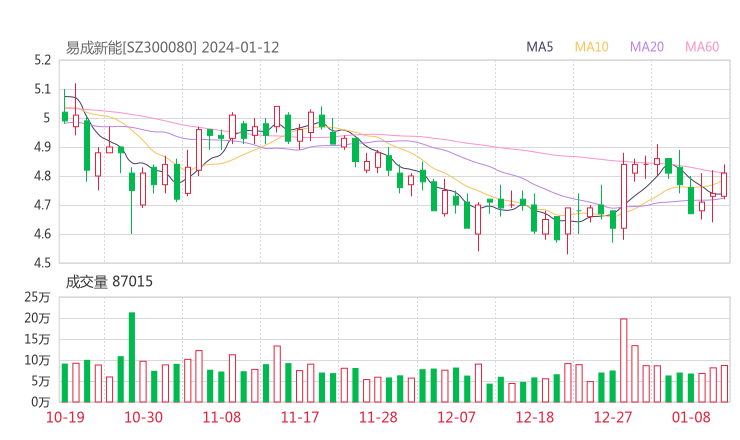Click the 15万 volume axis label

coord(37,339)
